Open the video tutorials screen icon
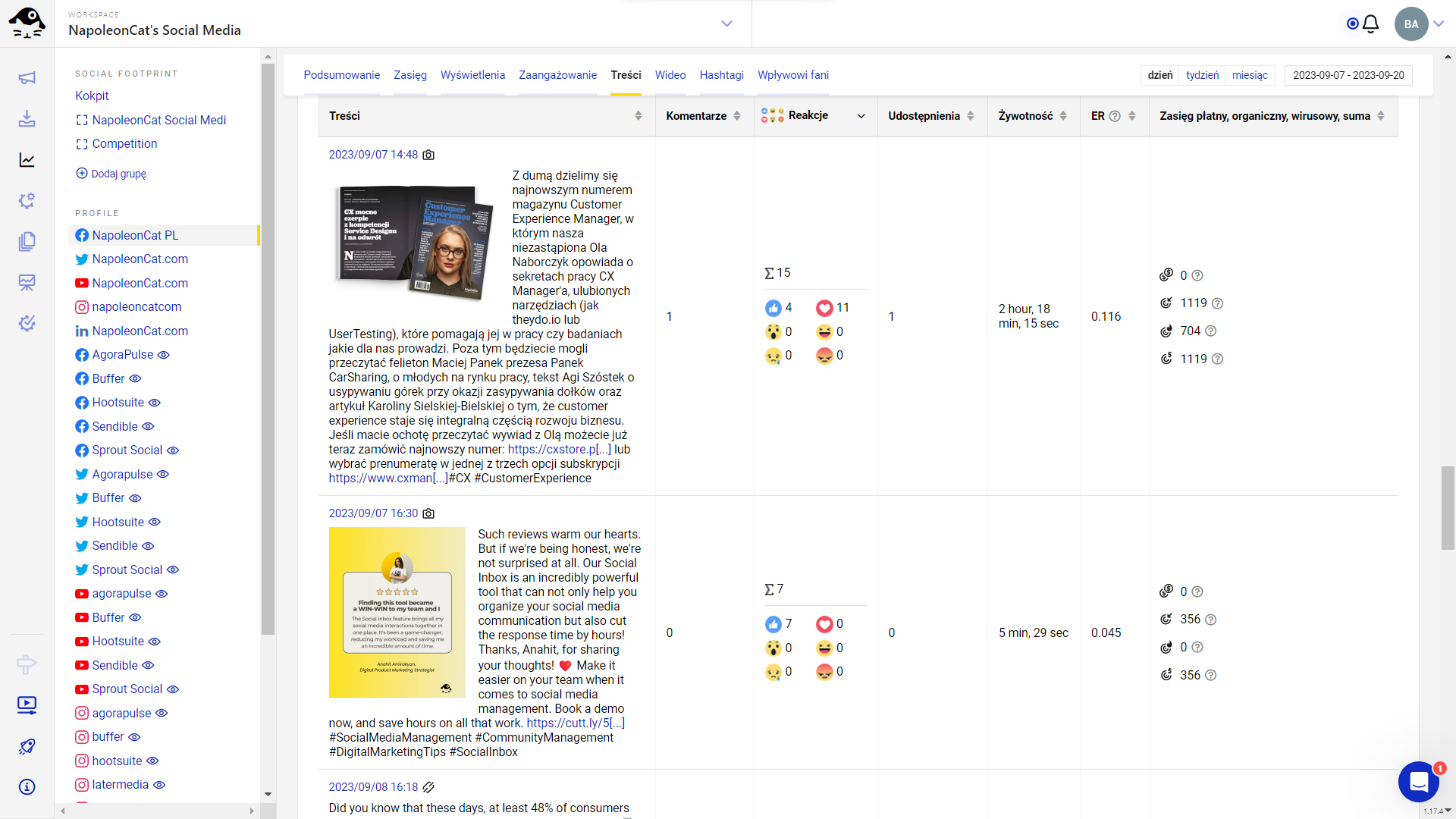 [27, 705]
